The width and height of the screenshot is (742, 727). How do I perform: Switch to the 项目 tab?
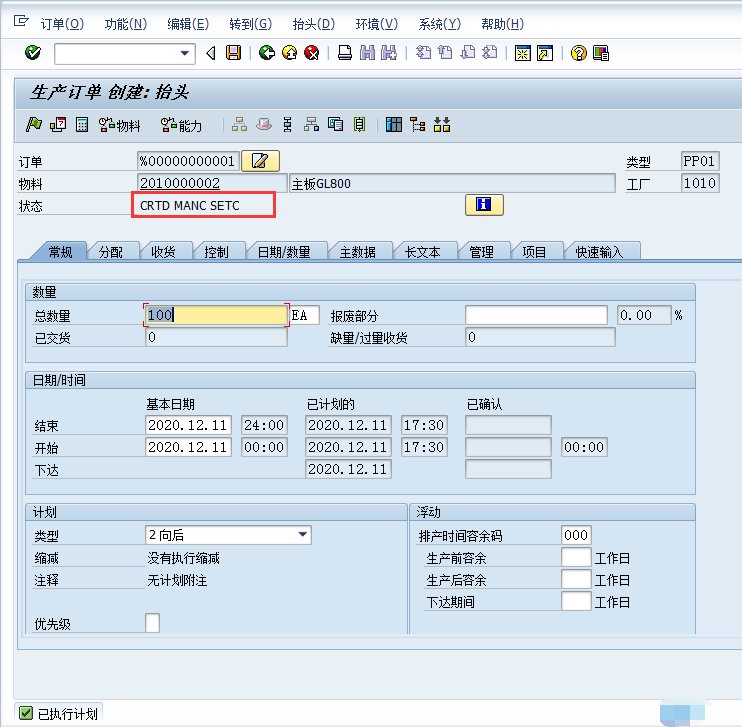534,252
